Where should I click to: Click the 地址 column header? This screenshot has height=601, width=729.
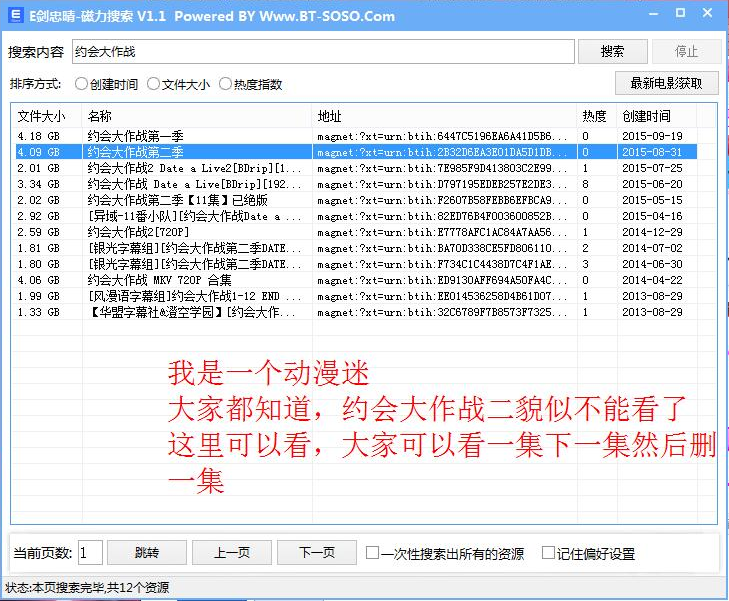pos(444,116)
